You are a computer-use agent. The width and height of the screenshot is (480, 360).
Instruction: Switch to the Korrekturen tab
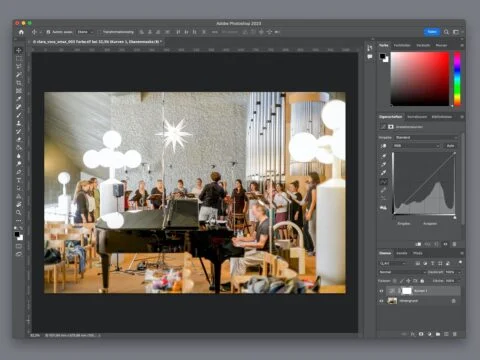tap(417, 117)
